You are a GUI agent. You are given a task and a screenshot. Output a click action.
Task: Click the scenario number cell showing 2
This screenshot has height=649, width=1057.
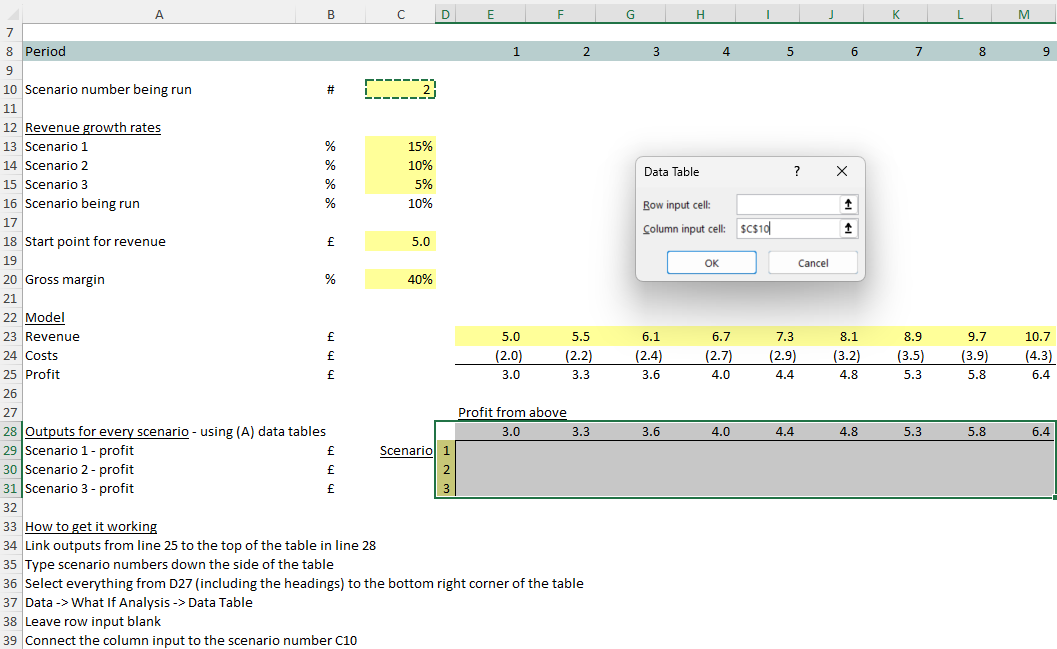coord(401,90)
